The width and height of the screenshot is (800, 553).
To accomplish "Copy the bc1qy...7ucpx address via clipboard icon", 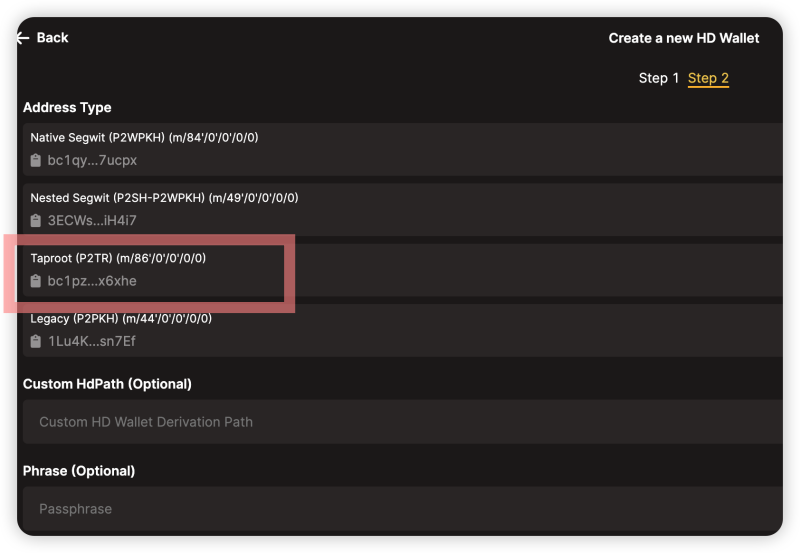I will 35,160.
